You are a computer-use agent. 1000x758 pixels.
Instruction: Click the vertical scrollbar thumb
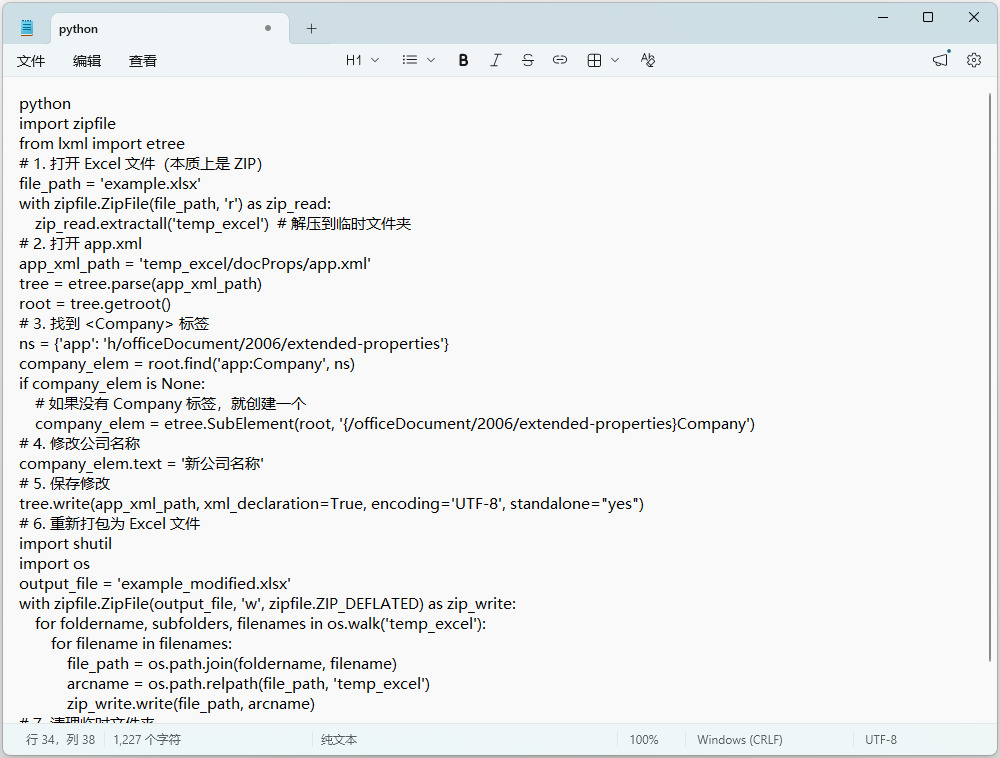[990, 376]
